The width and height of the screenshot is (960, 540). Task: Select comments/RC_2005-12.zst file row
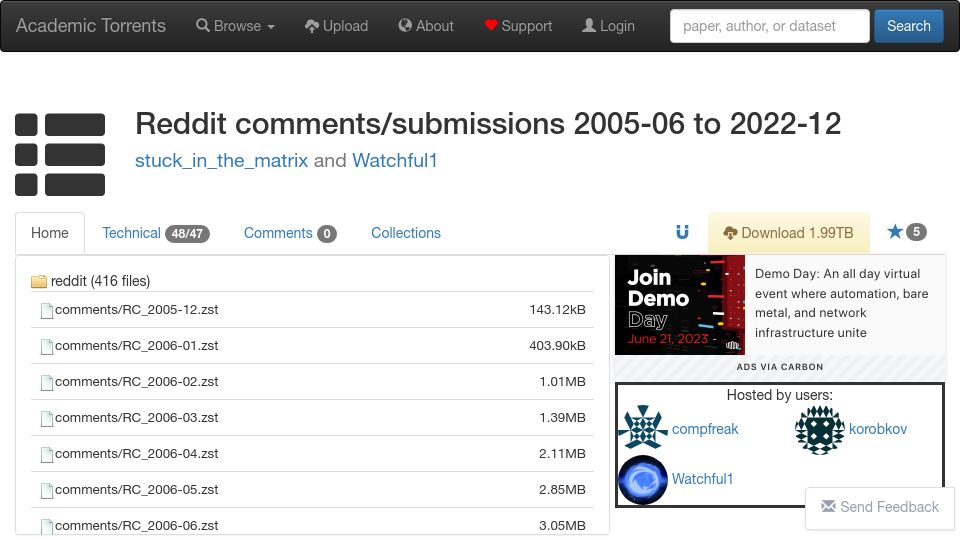point(312,310)
